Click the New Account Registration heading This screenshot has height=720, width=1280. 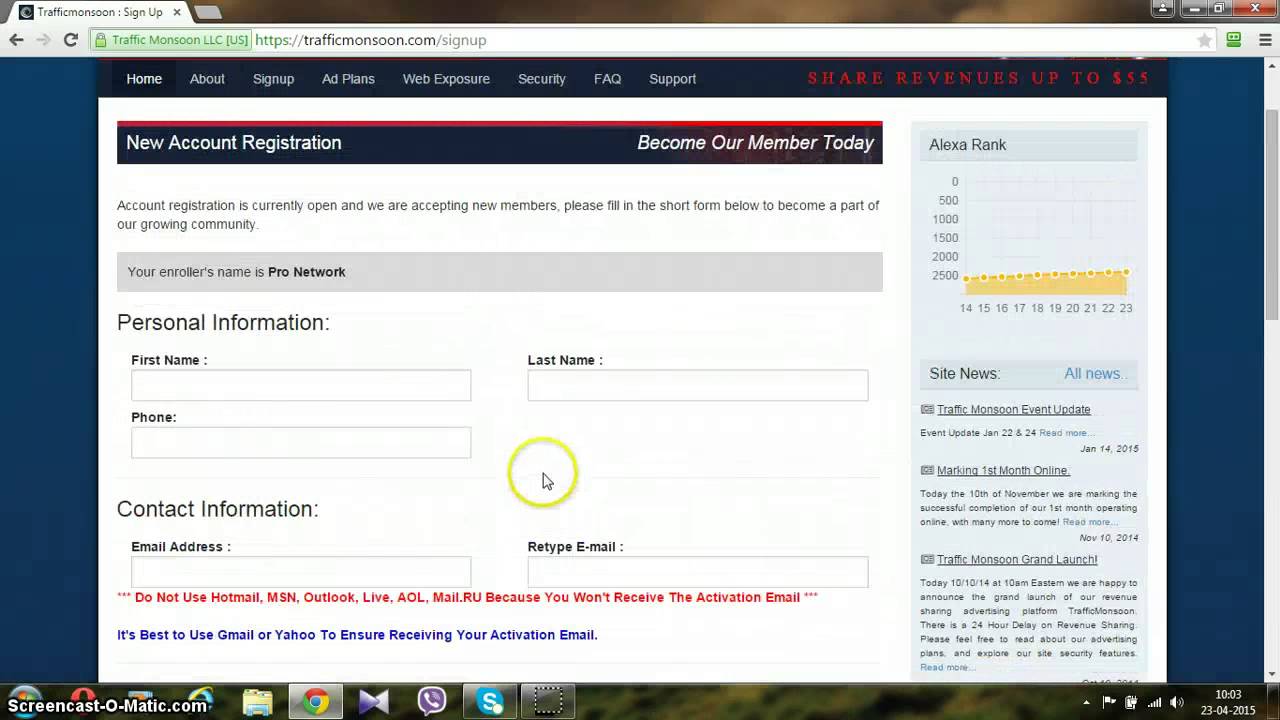coord(234,143)
